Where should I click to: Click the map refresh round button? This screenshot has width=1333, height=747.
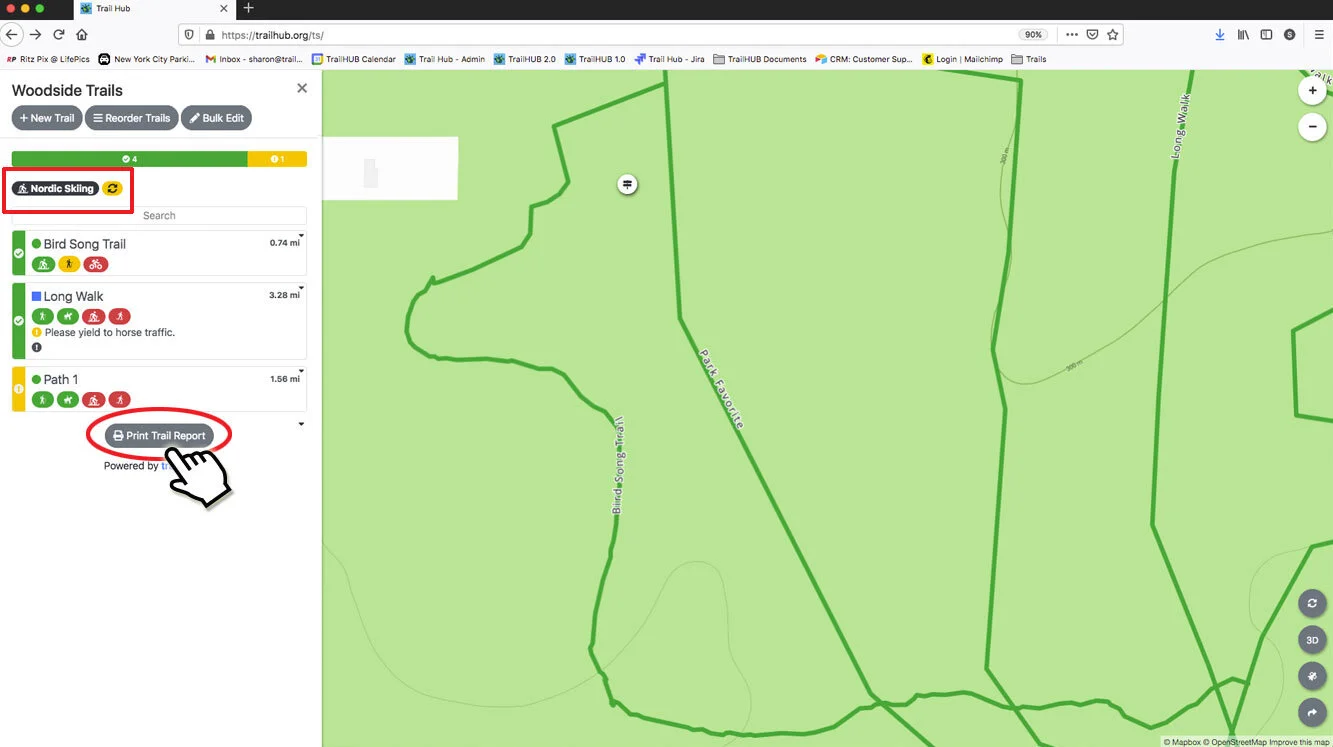[x=1312, y=604]
